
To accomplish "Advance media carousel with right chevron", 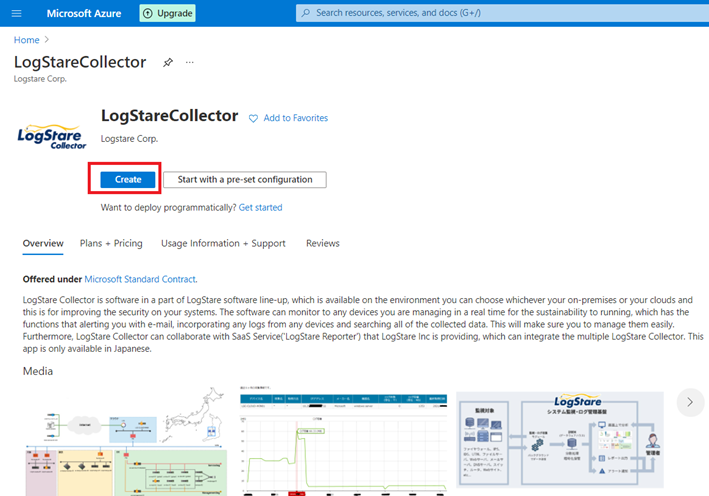I will click(x=690, y=402).
